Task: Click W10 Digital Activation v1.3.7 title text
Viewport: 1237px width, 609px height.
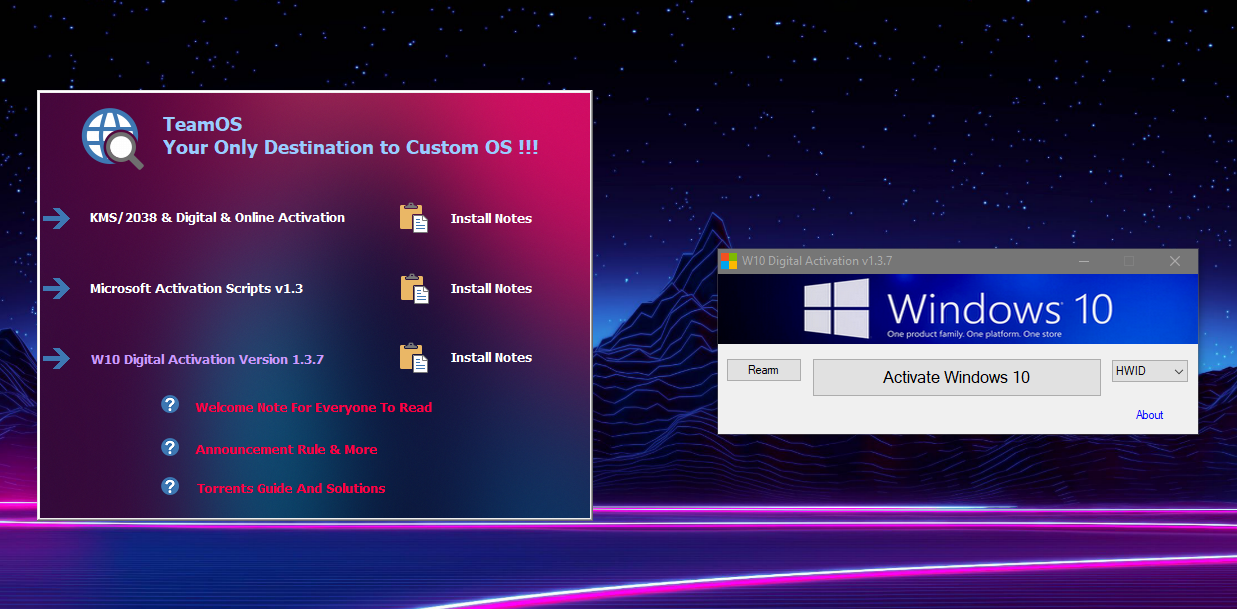Action: pos(817,261)
